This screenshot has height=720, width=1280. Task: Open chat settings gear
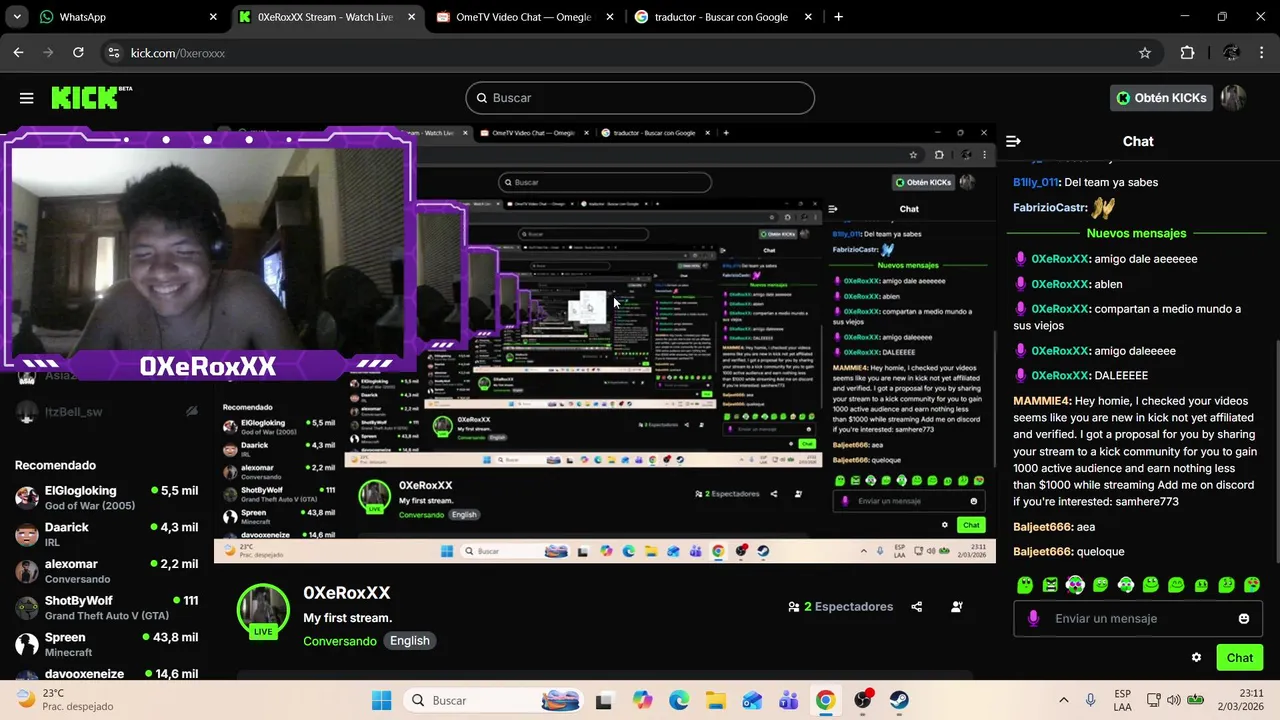[1196, 657]
